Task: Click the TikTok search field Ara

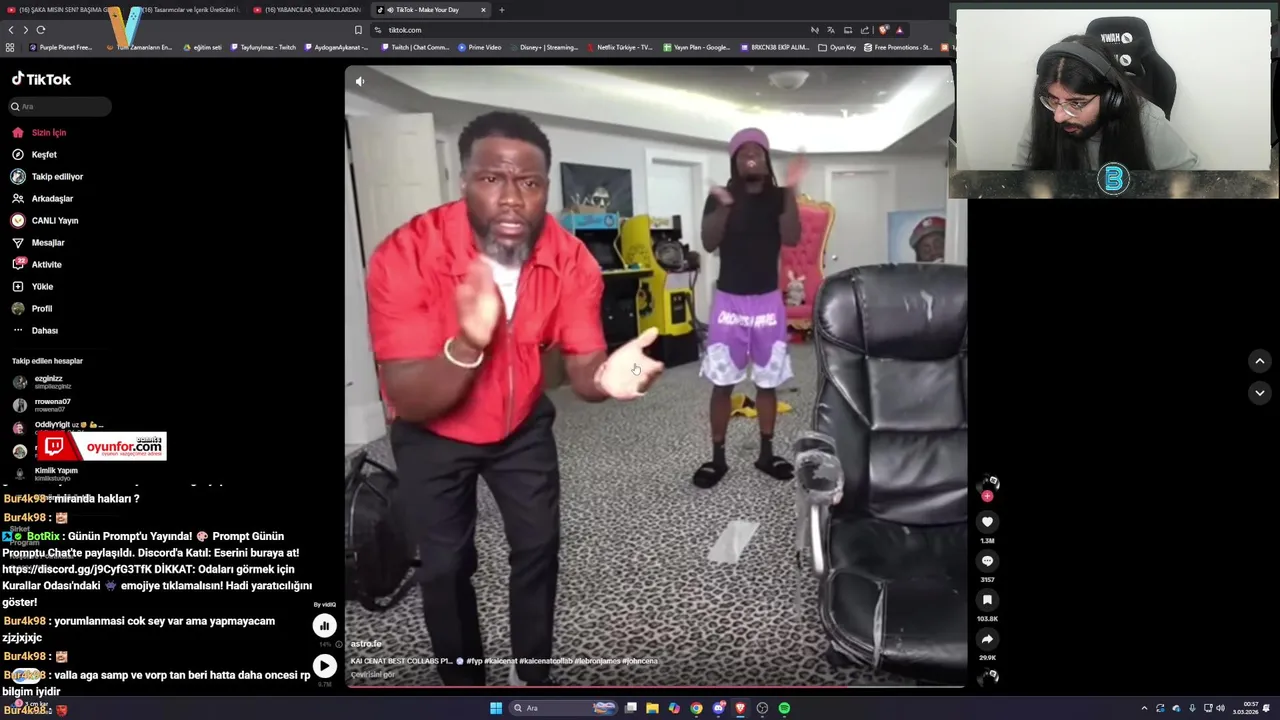Action: click(x=58, y=106)
